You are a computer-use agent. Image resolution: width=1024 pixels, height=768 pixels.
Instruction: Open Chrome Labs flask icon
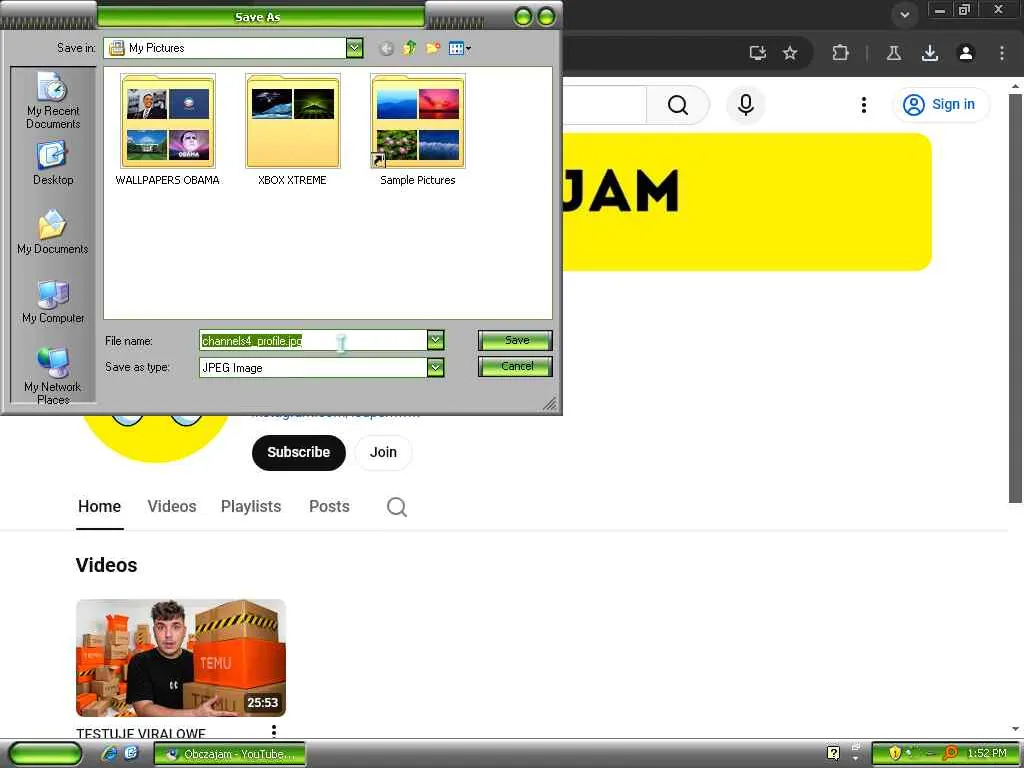tap(894, 53)
